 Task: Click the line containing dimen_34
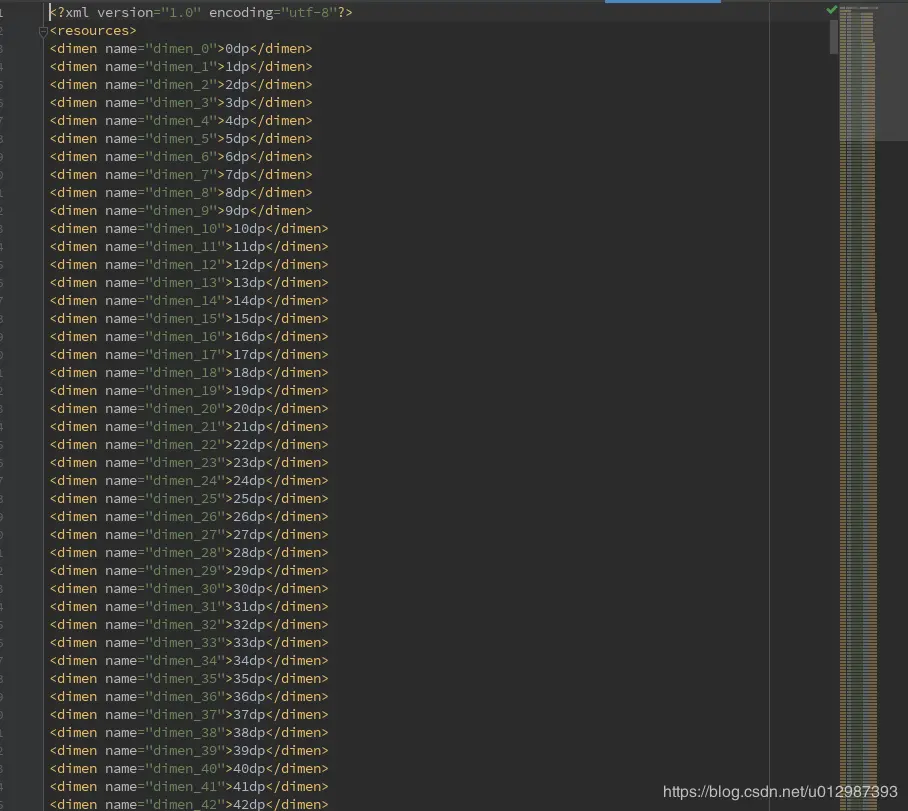click(x=189, y=660)
